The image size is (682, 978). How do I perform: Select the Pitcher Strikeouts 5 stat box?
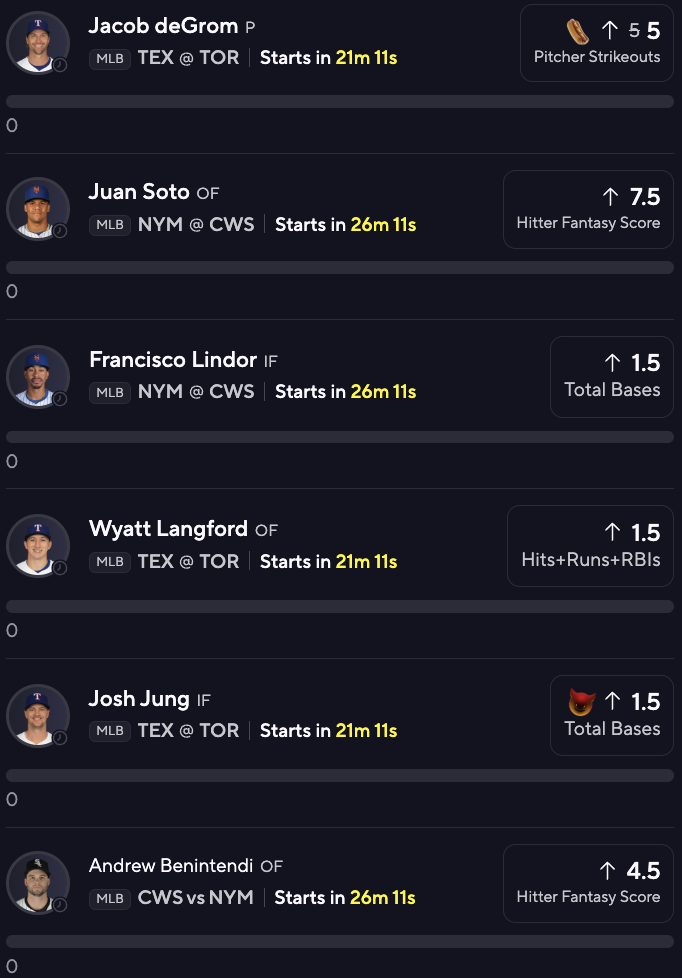click(x=597, y=43)
